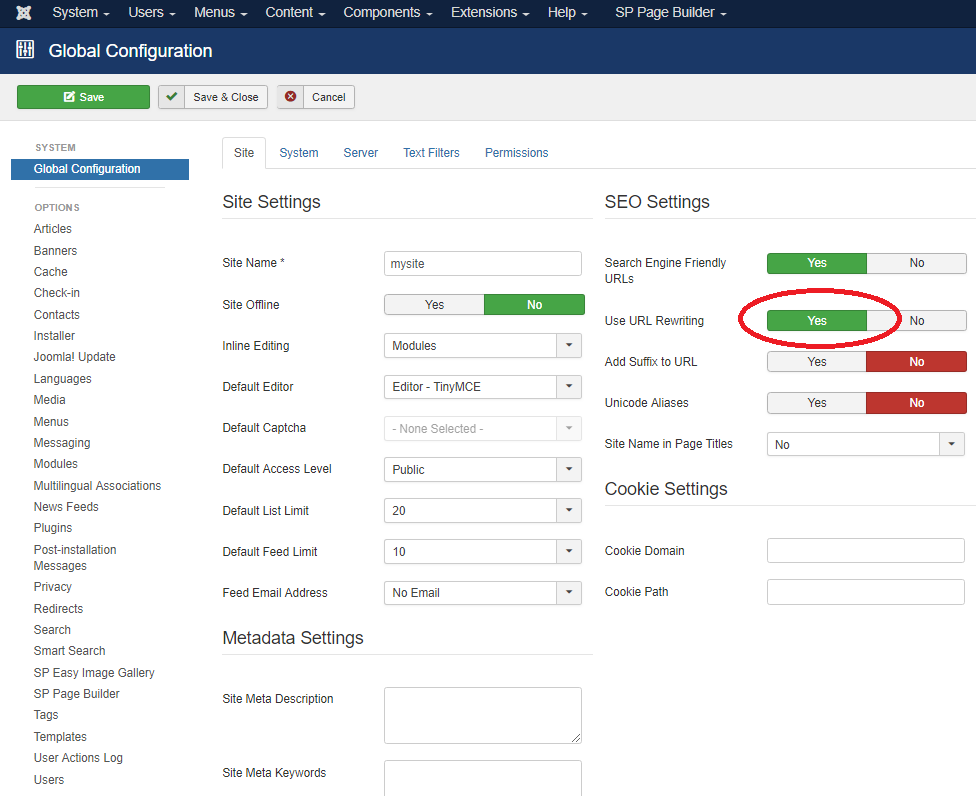976x796 pixels.
Task: Click the green Save button
Action: click(x=83, y=97)
